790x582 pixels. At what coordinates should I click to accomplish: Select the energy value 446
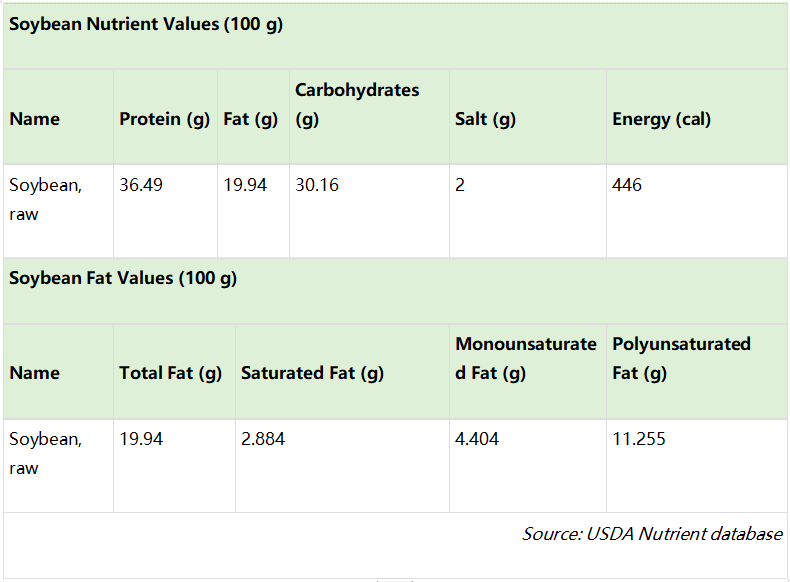[x=627, y=185]
